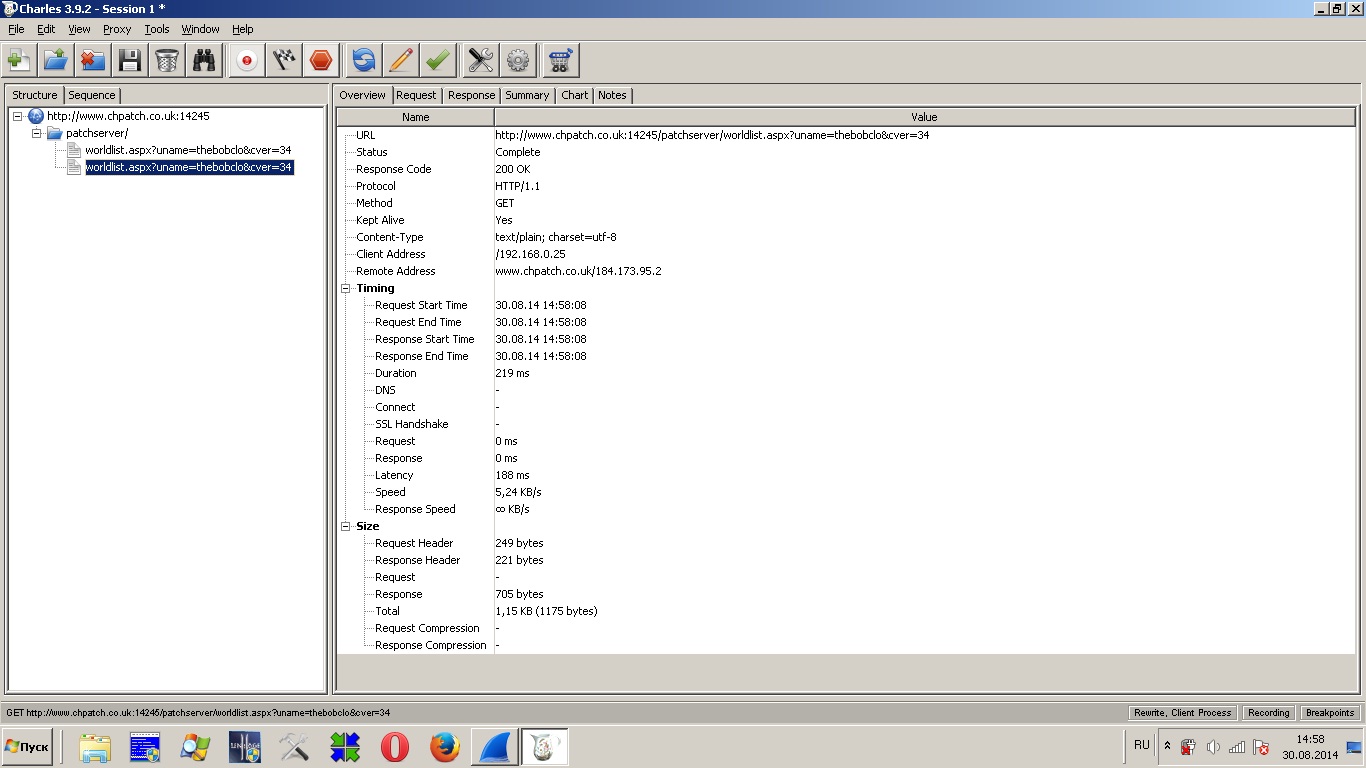Image resolution: width=1366 pixels, height=768 pixels.
Task: Open the File menu
Action: 16,29
